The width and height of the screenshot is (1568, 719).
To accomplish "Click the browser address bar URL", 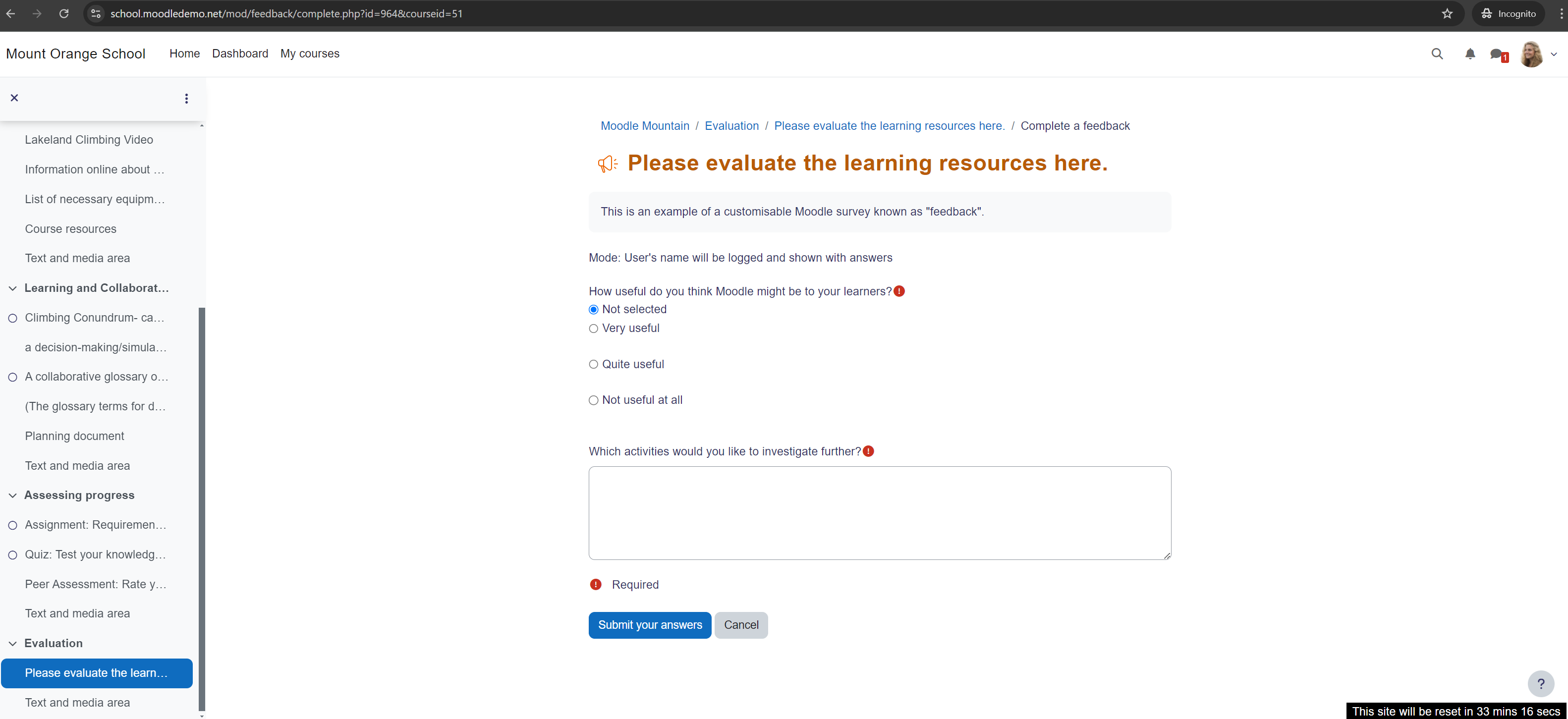I will click(x=286, y=13).
